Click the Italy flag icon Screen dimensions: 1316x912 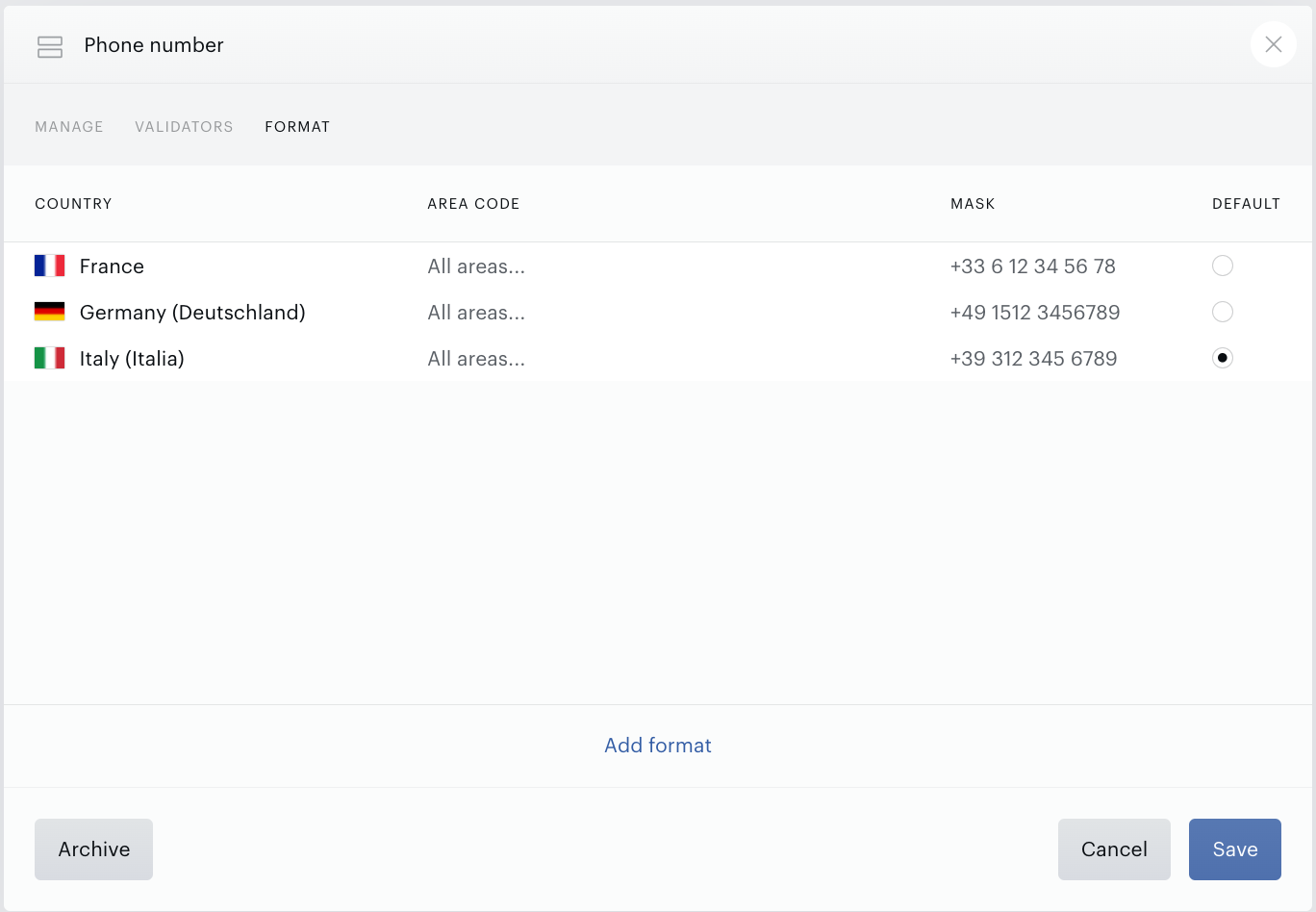point(50,358)
